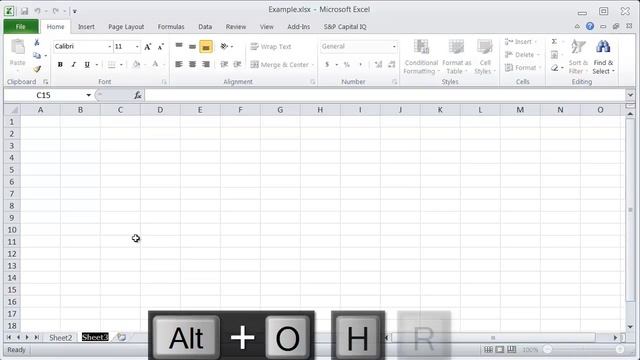Click the Paste icon
640x360 pixels.
[18, 48]
